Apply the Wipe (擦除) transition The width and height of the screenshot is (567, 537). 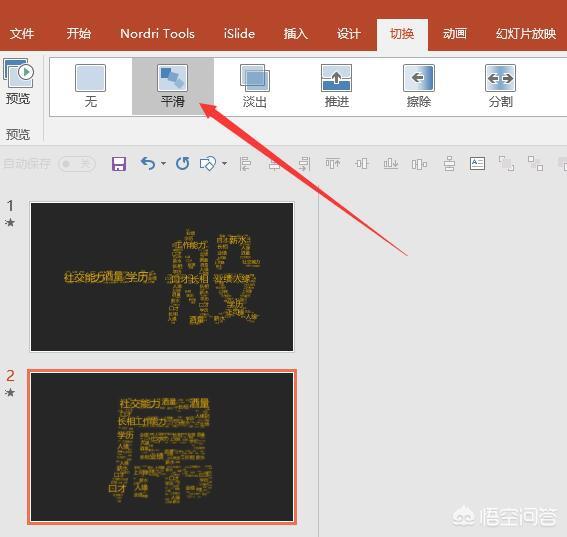point(418,86)
